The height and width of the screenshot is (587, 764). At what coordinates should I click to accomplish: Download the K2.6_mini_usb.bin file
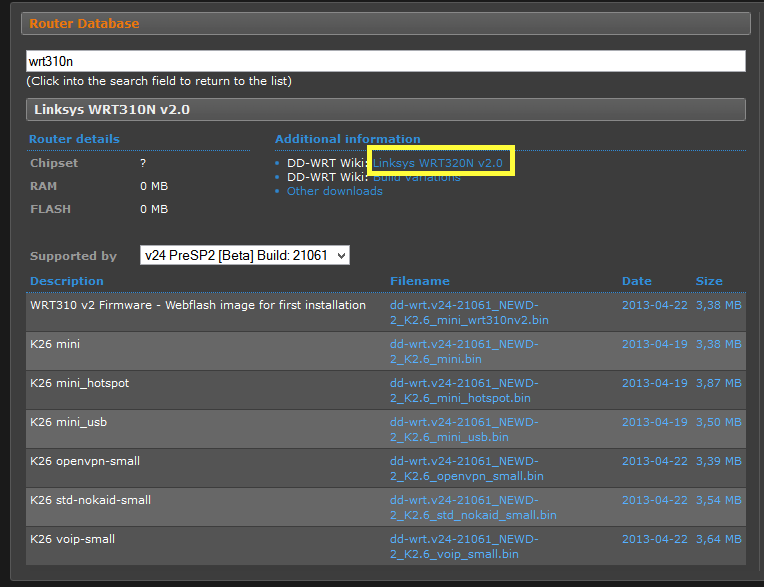[463, 429]
